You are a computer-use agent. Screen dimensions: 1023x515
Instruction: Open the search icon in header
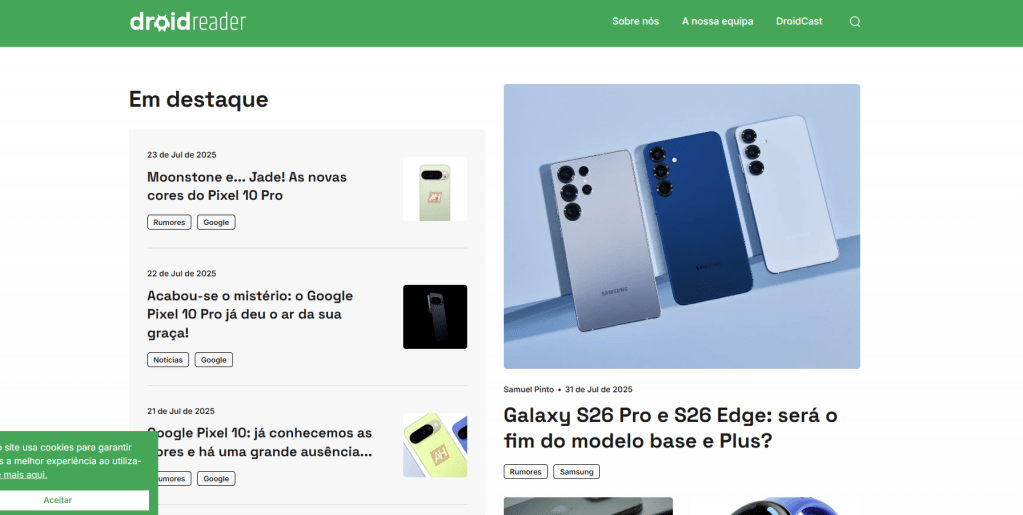tap(855, 22)
